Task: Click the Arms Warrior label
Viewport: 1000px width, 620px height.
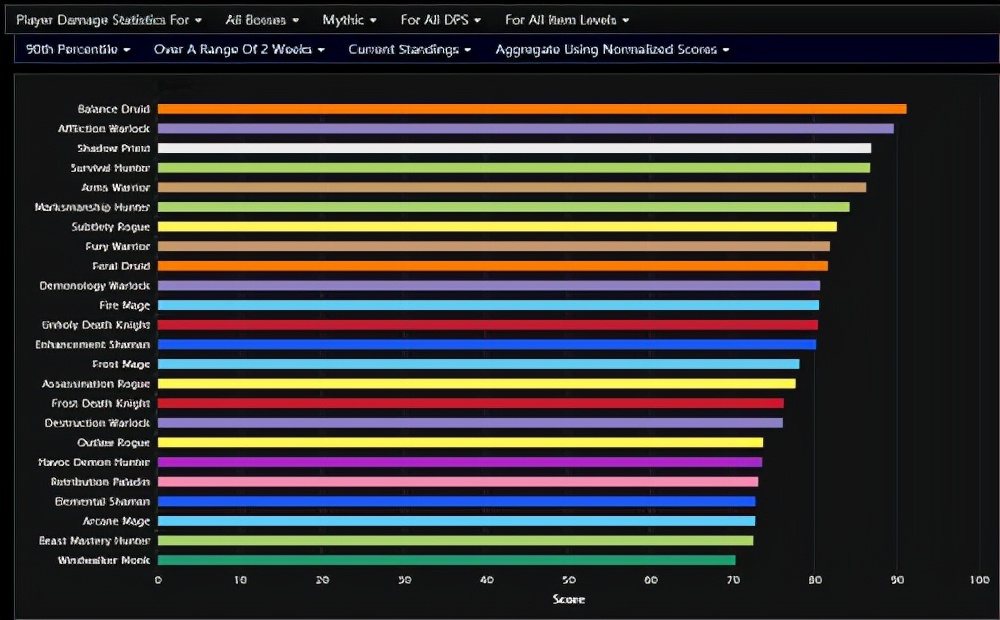Action: point(115,188)
